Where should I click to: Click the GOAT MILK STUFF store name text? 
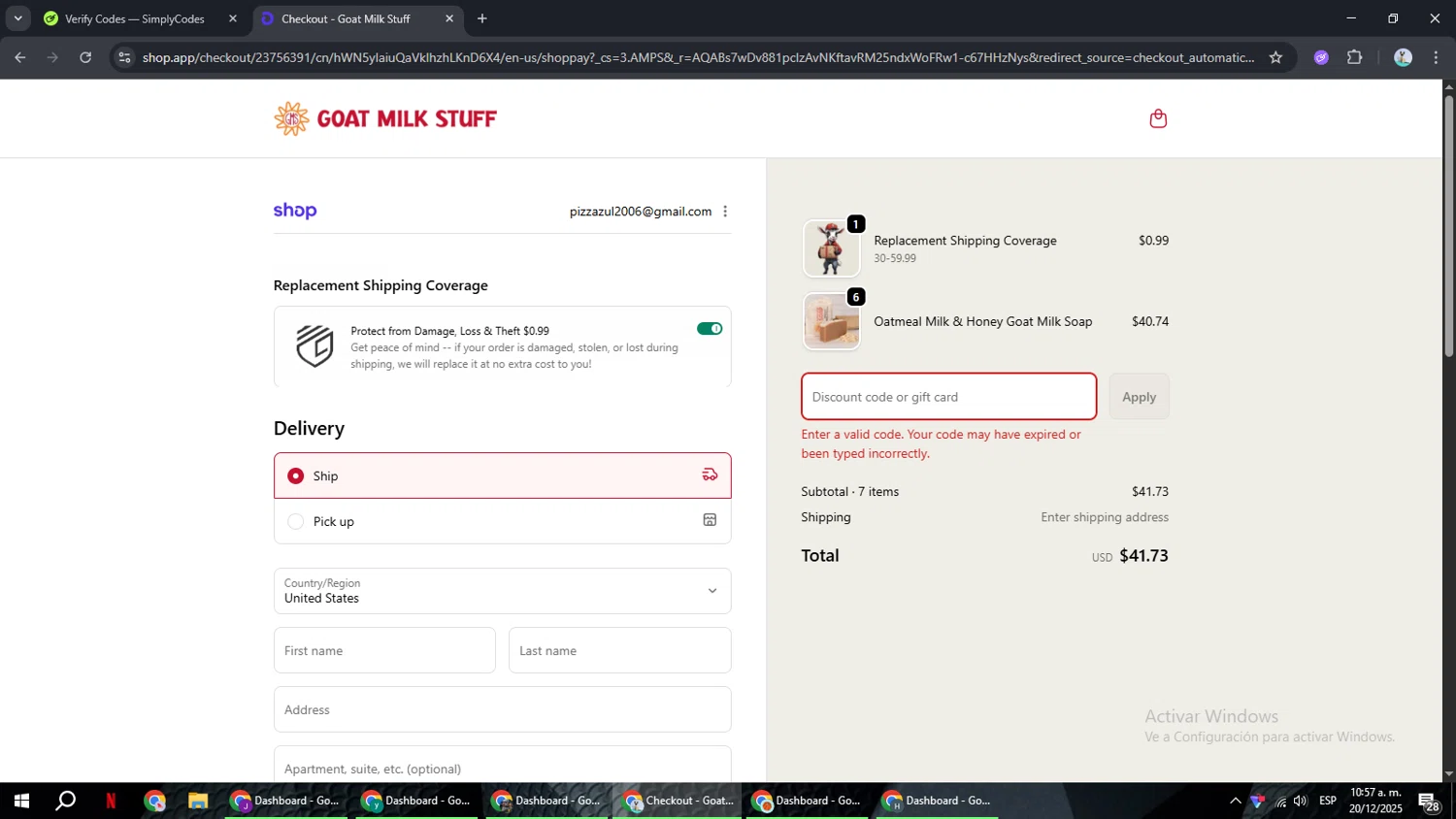click(407, 118)
